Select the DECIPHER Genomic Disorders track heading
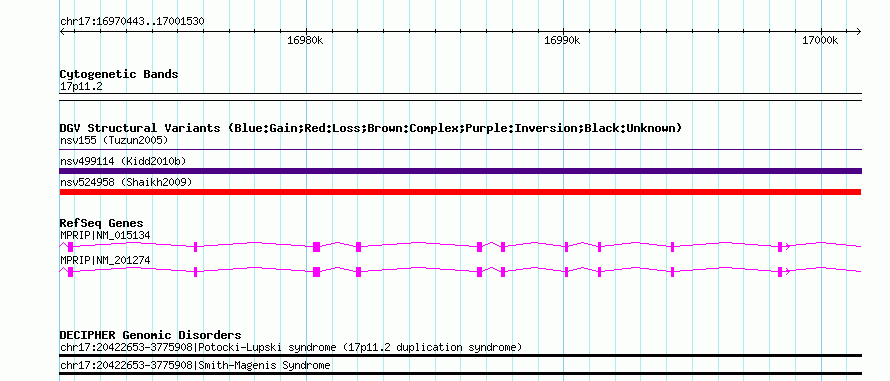Screen dimensions: 890x381 [150, 335]
